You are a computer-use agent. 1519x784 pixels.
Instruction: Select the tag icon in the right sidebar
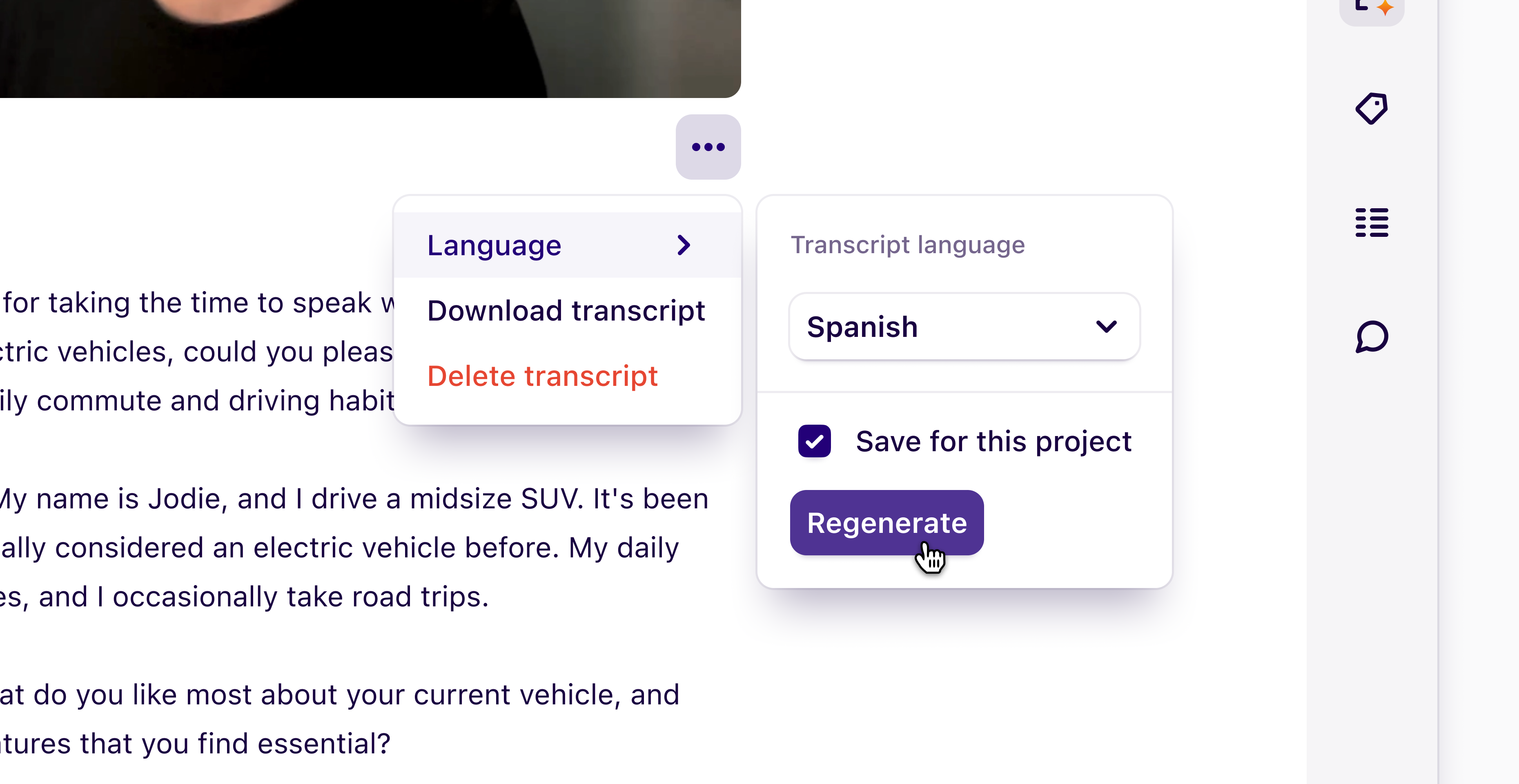tap(1371, 108)
